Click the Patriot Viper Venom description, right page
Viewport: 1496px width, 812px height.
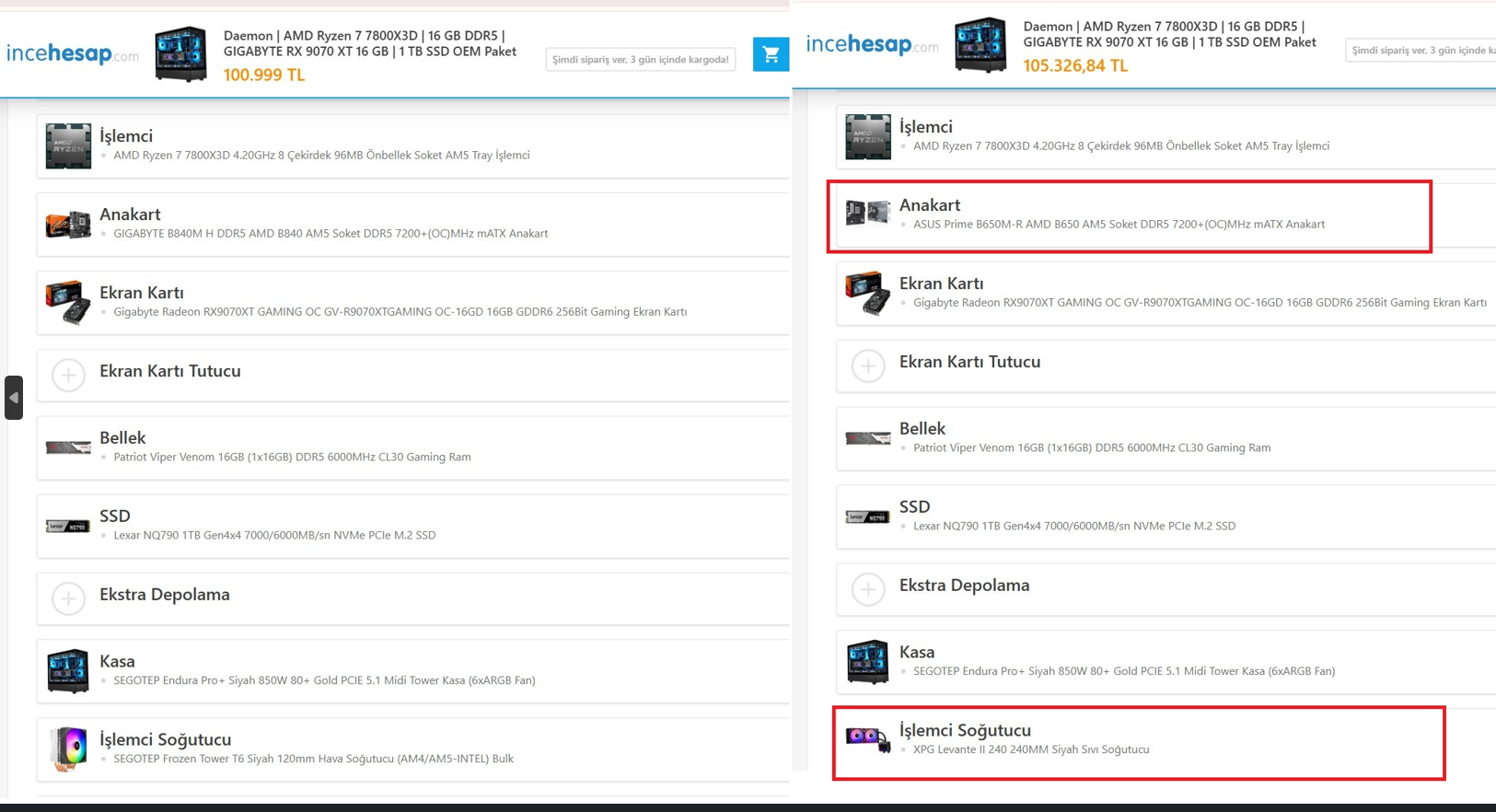coord(1092,447)
